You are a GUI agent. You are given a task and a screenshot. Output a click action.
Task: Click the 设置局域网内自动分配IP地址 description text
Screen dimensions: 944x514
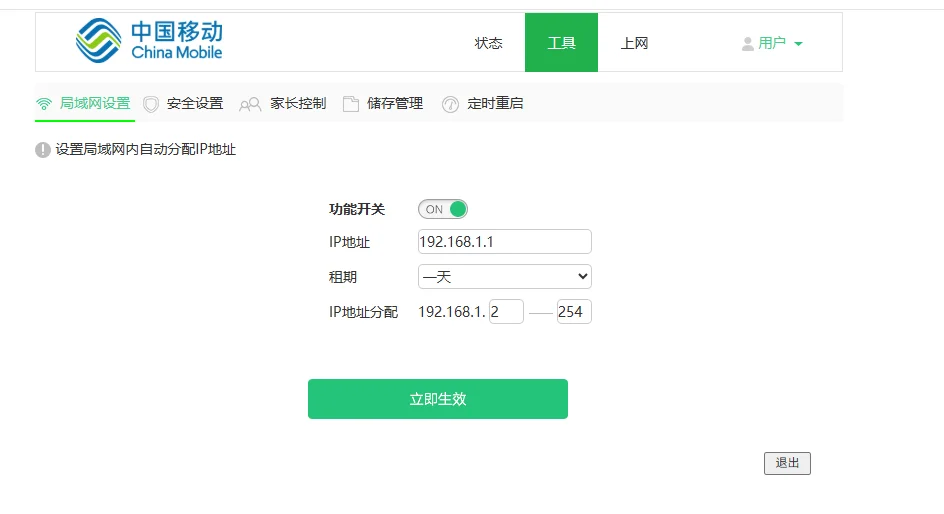(x=146, y=149)
